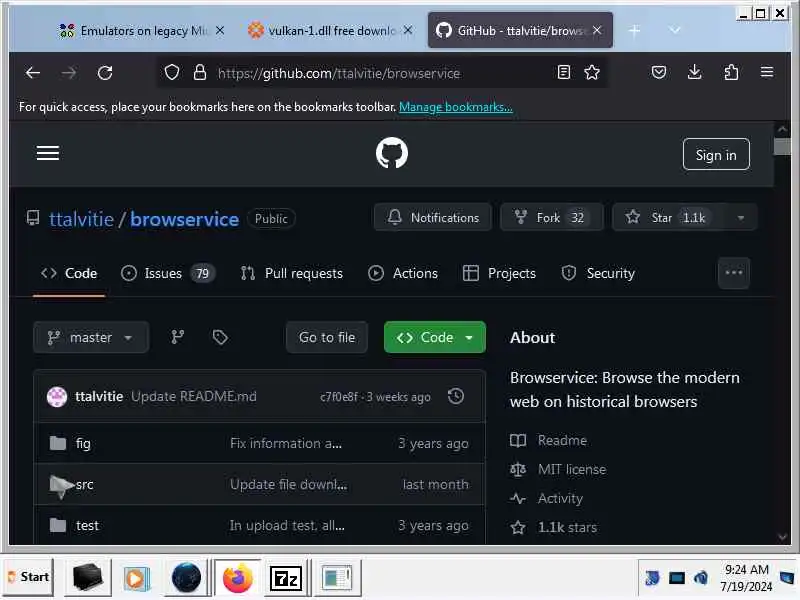800x600 pixels.
Task: Reload the page with the refresh icon
Action: (x=105, y=73)
